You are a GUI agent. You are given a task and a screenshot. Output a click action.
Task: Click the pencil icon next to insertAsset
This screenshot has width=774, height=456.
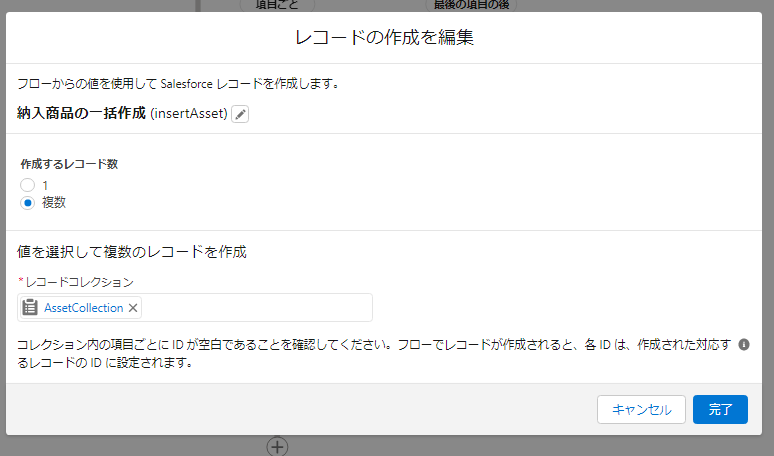[x=240, y=114]
